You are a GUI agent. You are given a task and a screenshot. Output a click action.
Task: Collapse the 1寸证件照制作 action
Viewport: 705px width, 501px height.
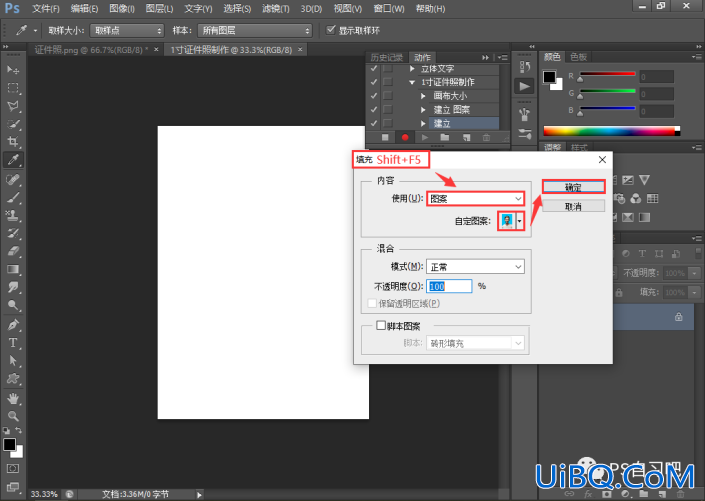(x=412, y=82)
